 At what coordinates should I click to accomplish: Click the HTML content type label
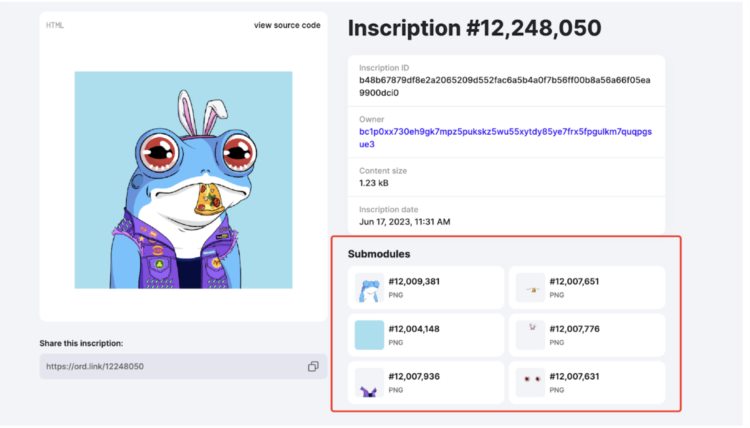tap(55, 25)
